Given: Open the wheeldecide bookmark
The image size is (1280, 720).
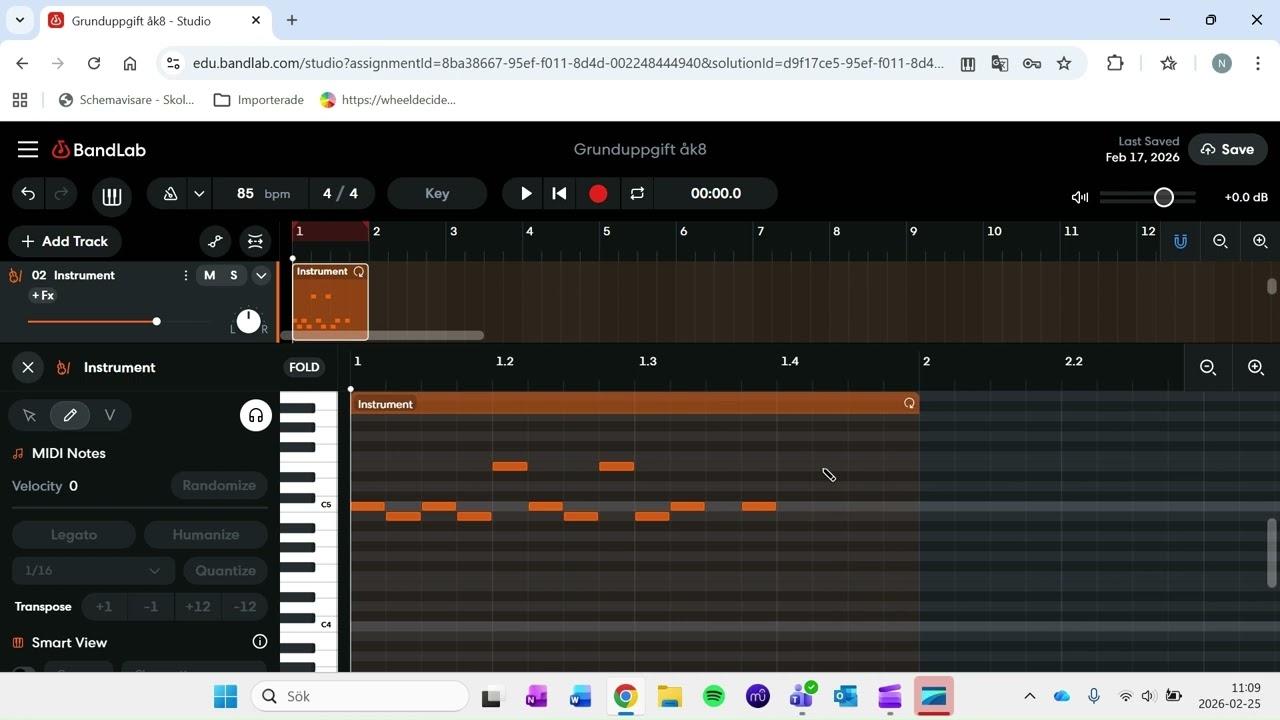Looking at the screenshot, I should (388, 100).
